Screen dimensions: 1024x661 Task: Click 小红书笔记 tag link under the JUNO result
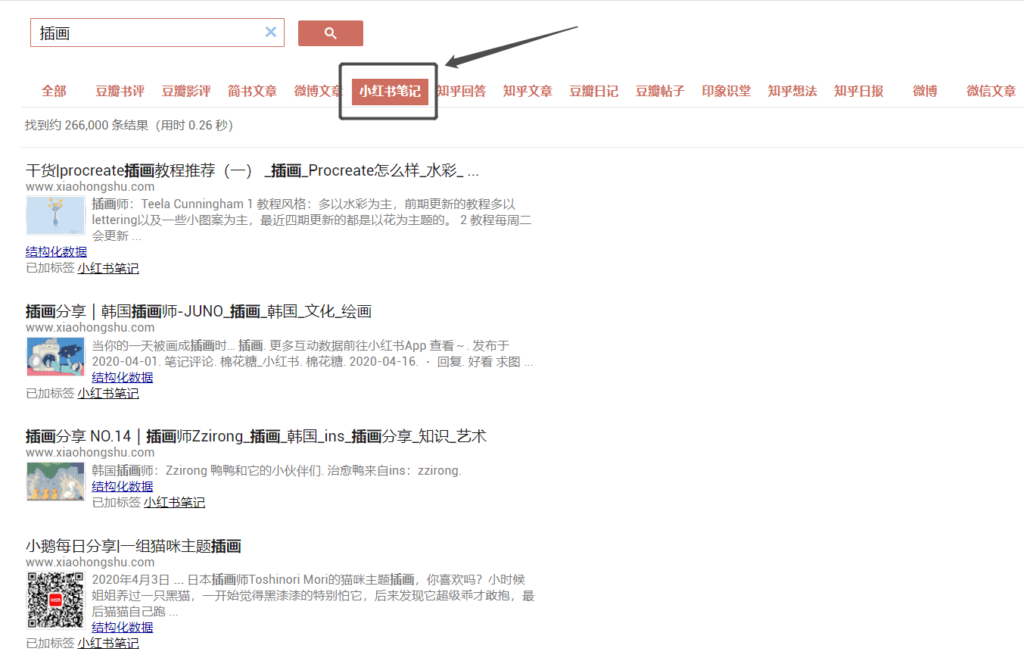[x=108, y=393]
